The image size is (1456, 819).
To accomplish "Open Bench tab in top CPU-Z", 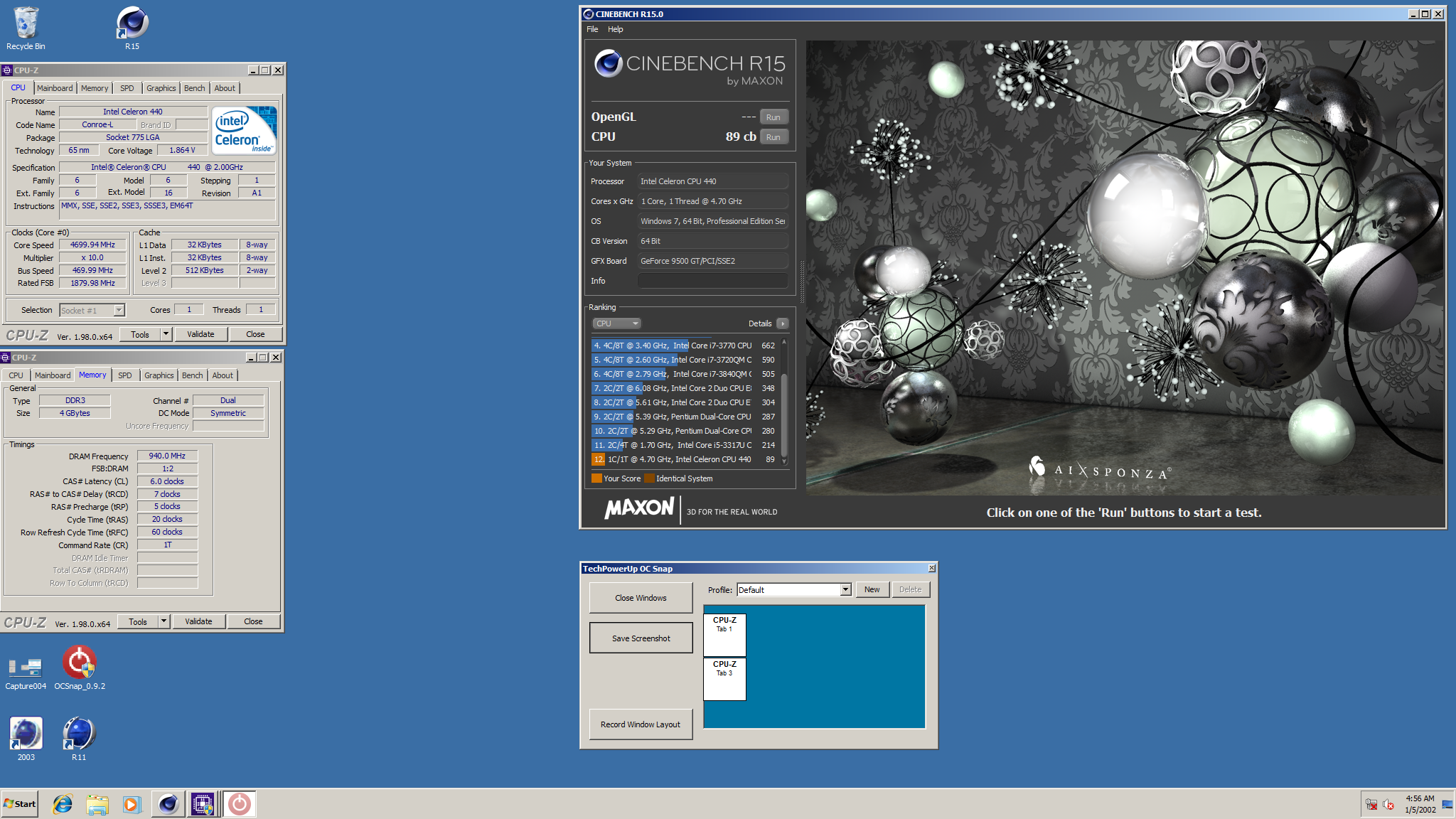I will point(194,88).
